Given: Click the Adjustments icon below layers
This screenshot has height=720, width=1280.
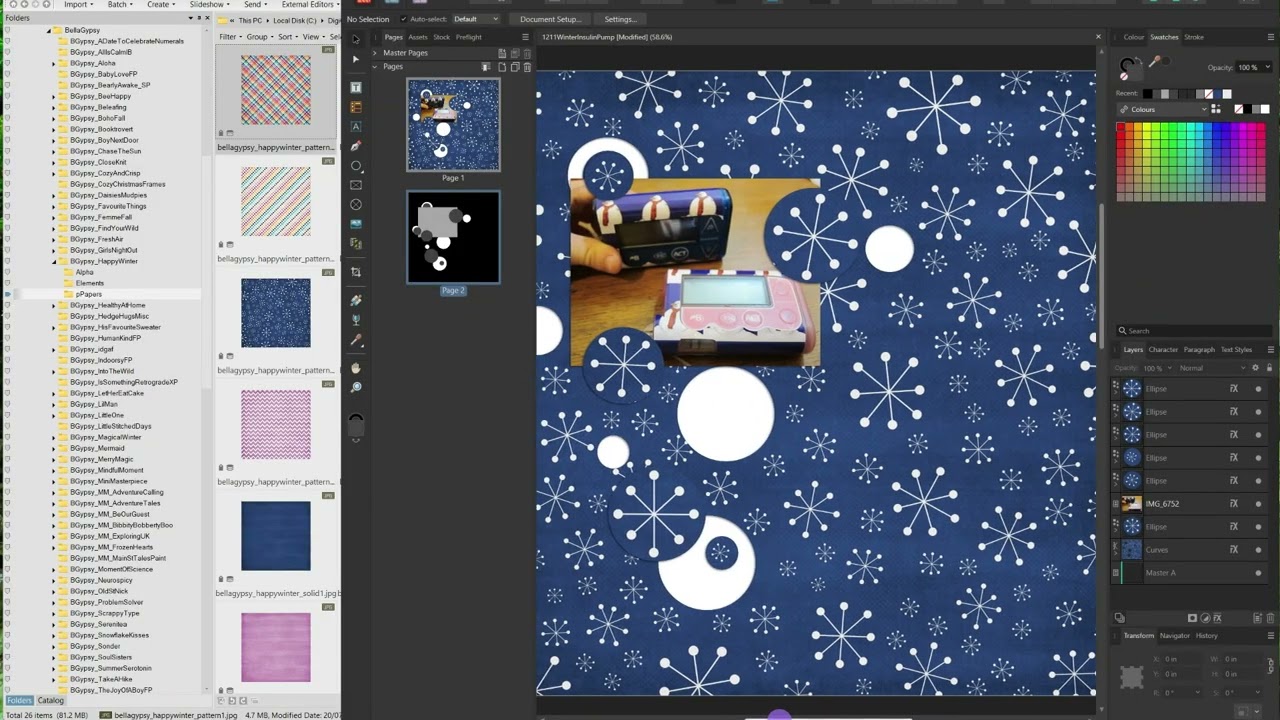Looking at the screenshot, I should (x=1205, y=618).
